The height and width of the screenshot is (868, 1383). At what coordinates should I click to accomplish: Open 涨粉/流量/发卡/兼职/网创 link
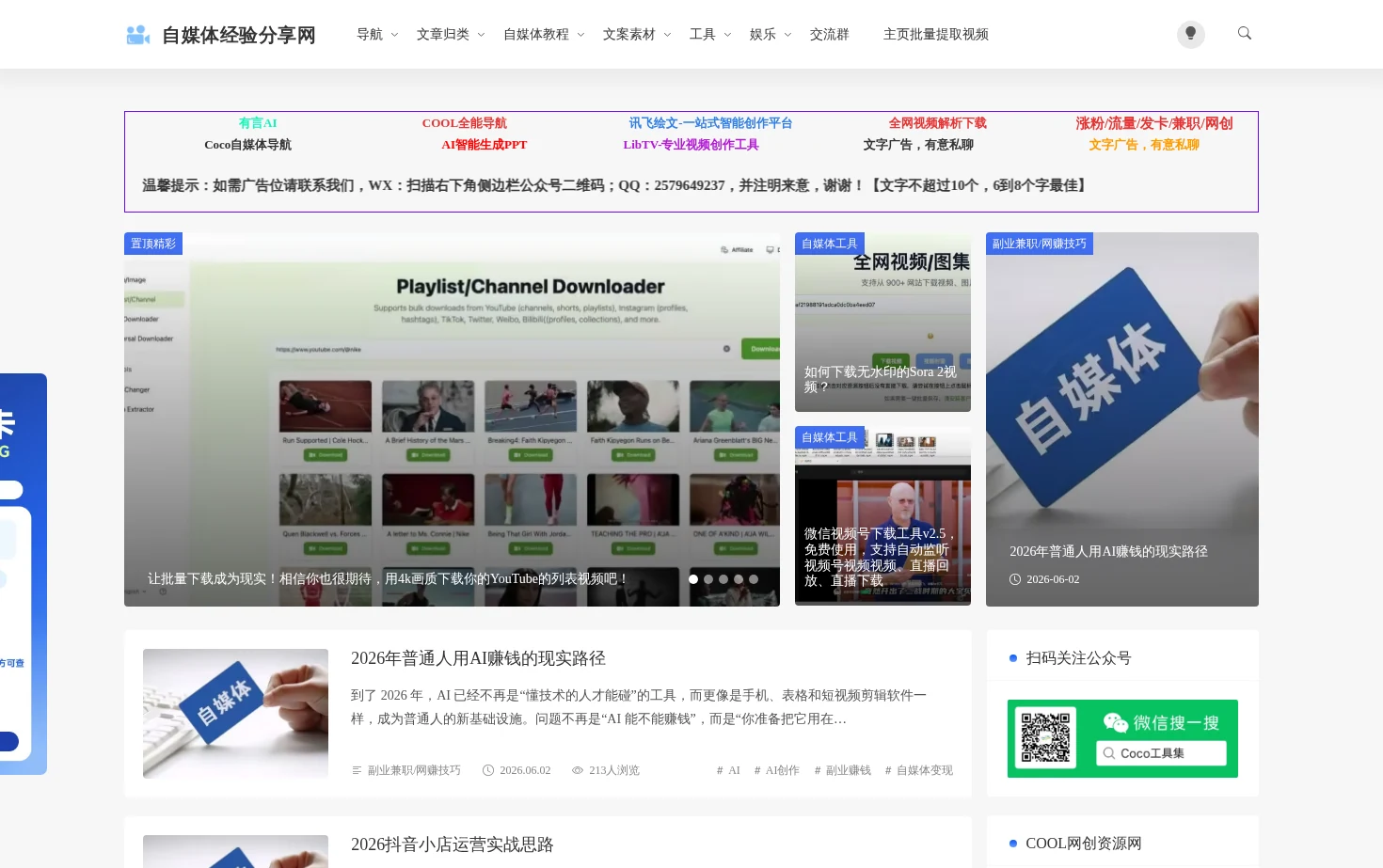(x=1154, y=123)
